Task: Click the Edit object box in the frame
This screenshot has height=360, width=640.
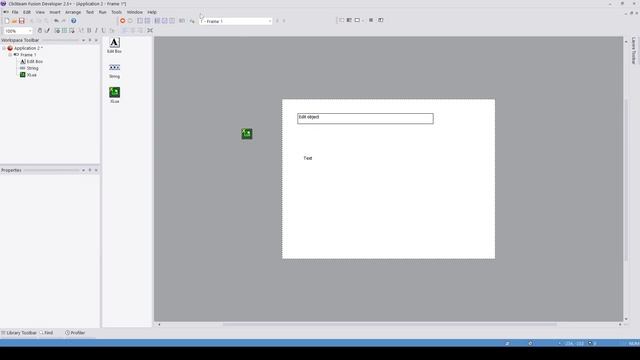Action: pos(365,118)
